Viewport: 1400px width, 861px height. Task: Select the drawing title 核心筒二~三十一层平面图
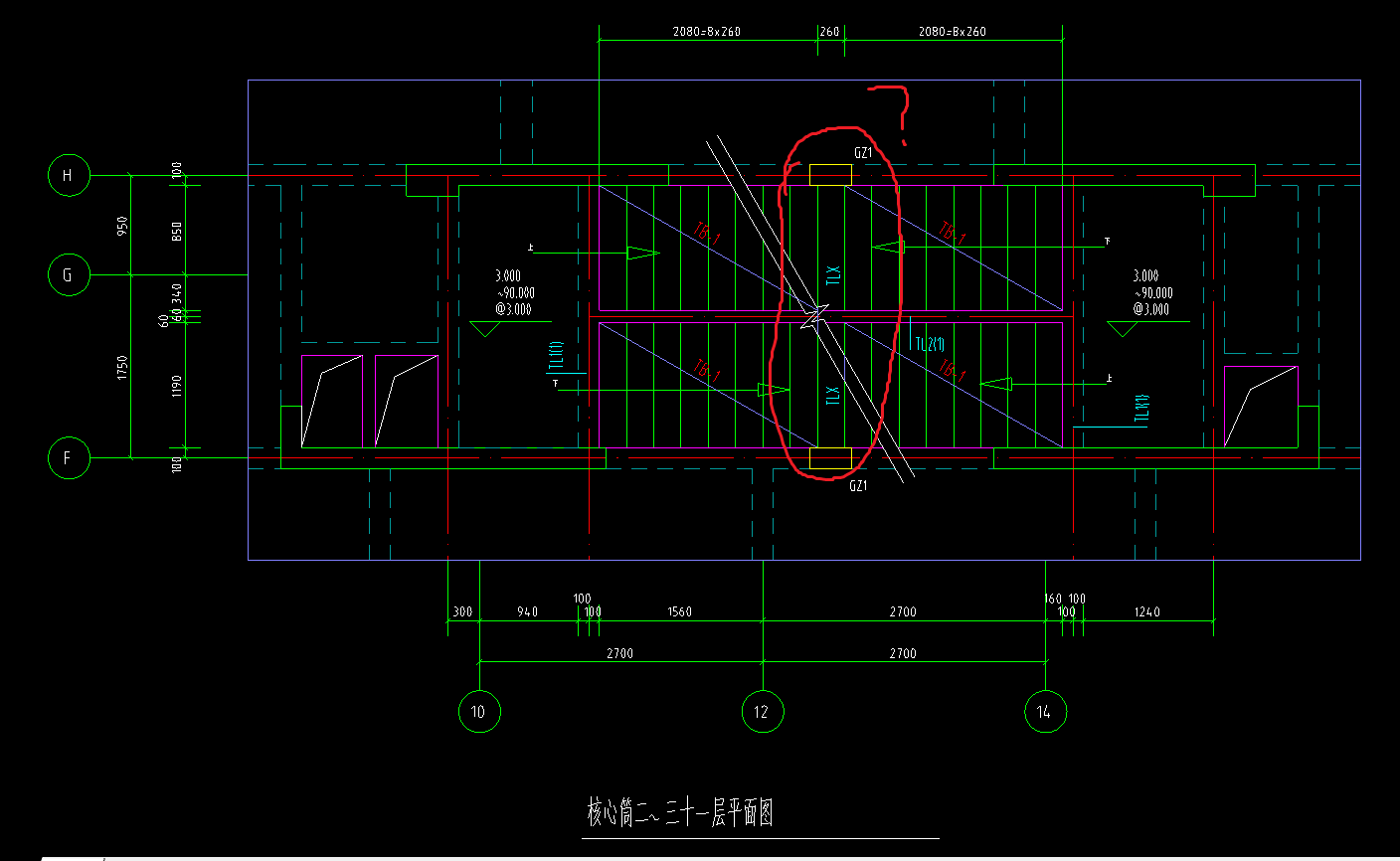tap(680, 813)
